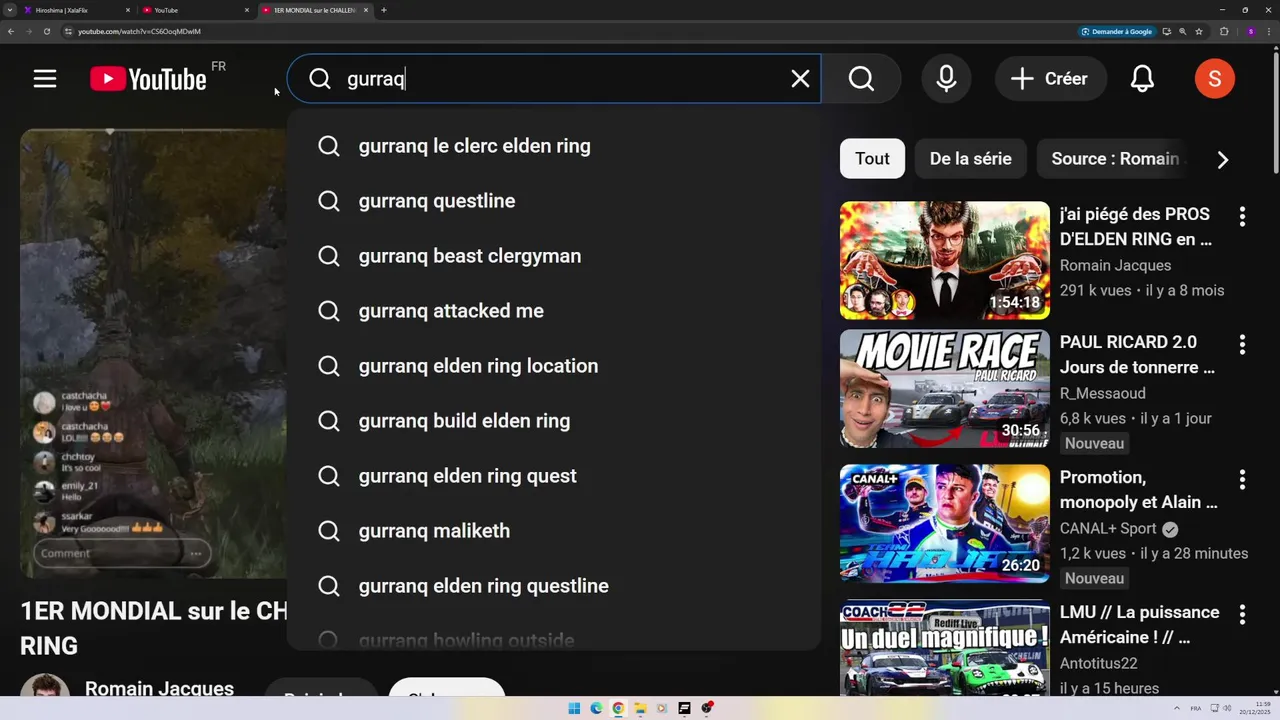Choose the suggestion "gurranq questline"

pyautogui.click(x=554, y=201)
